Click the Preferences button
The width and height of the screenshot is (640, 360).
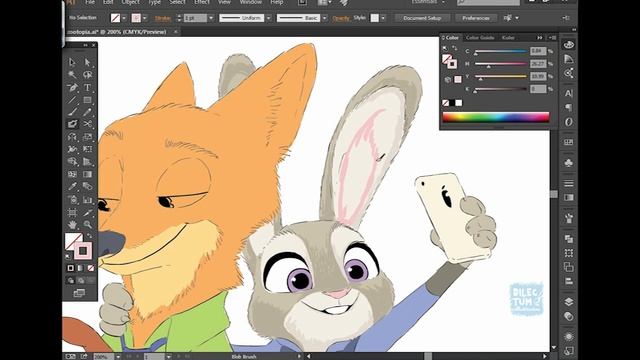pos(476,18)
